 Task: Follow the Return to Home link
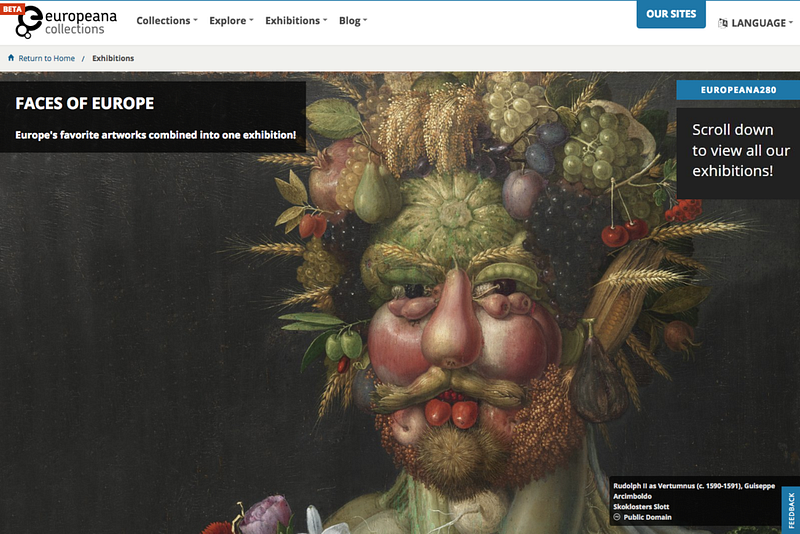coord(46,58)
